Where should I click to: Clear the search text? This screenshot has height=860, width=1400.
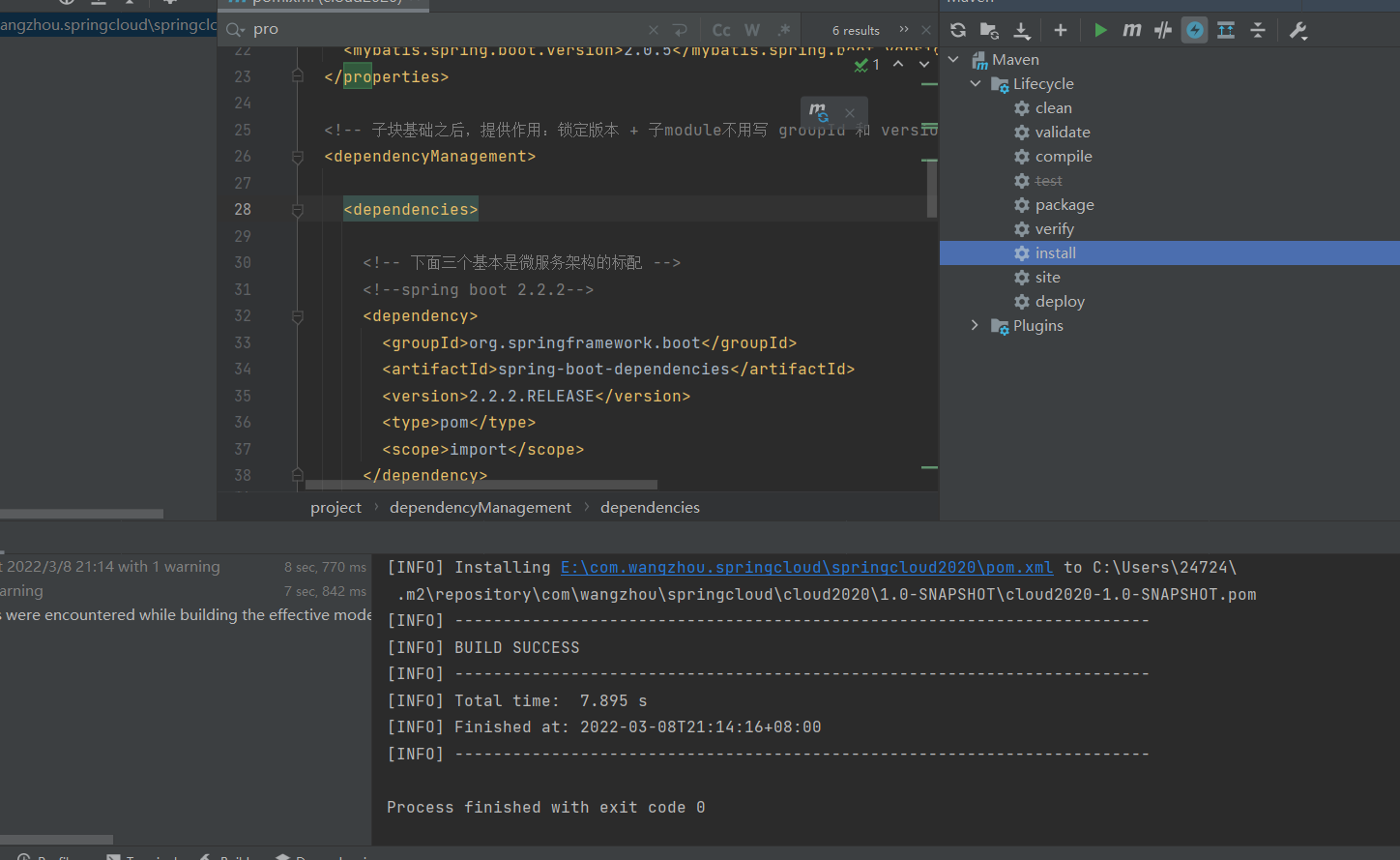tap(654, 30)
